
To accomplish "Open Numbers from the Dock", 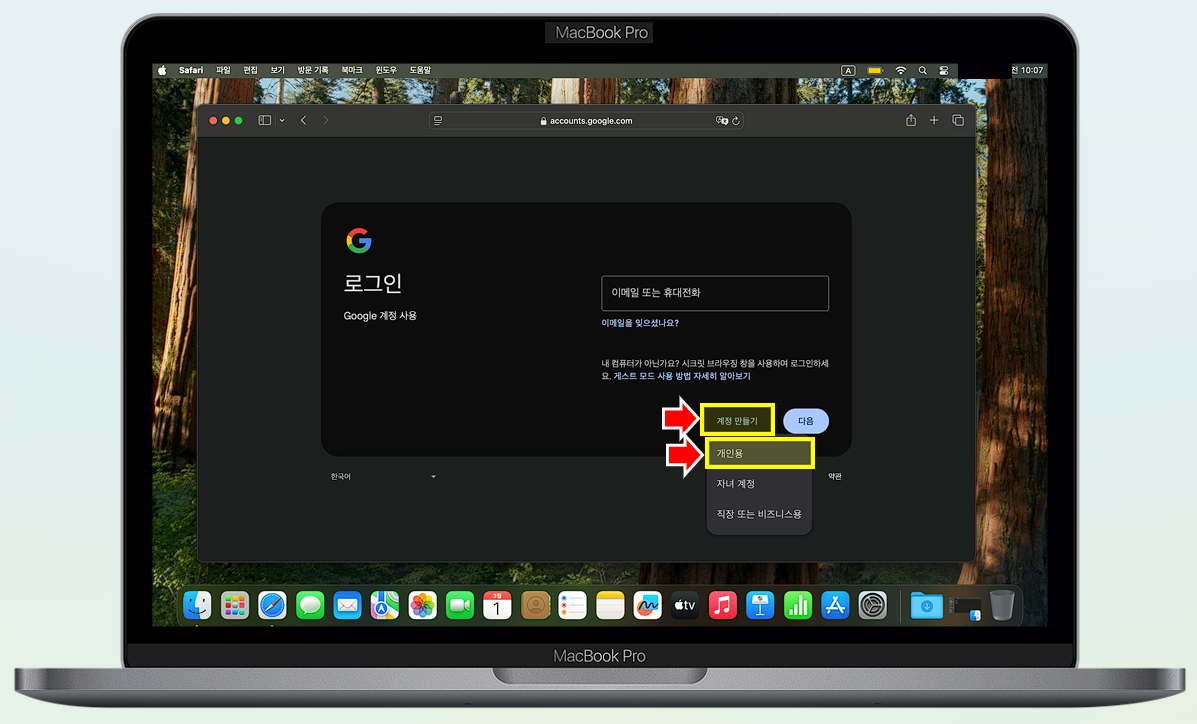I will pos(798,606).
